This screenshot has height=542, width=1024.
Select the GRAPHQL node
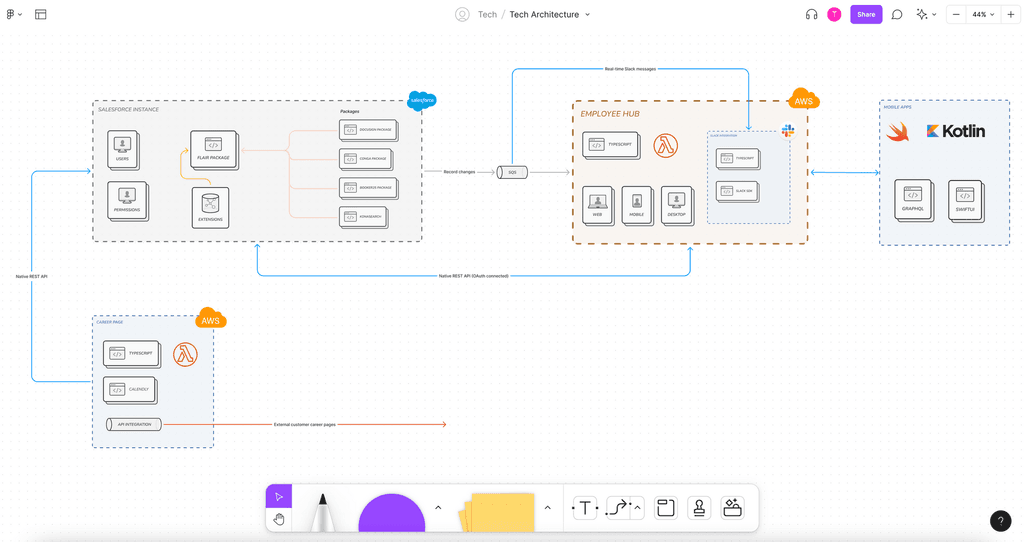(x=914, y=200)
